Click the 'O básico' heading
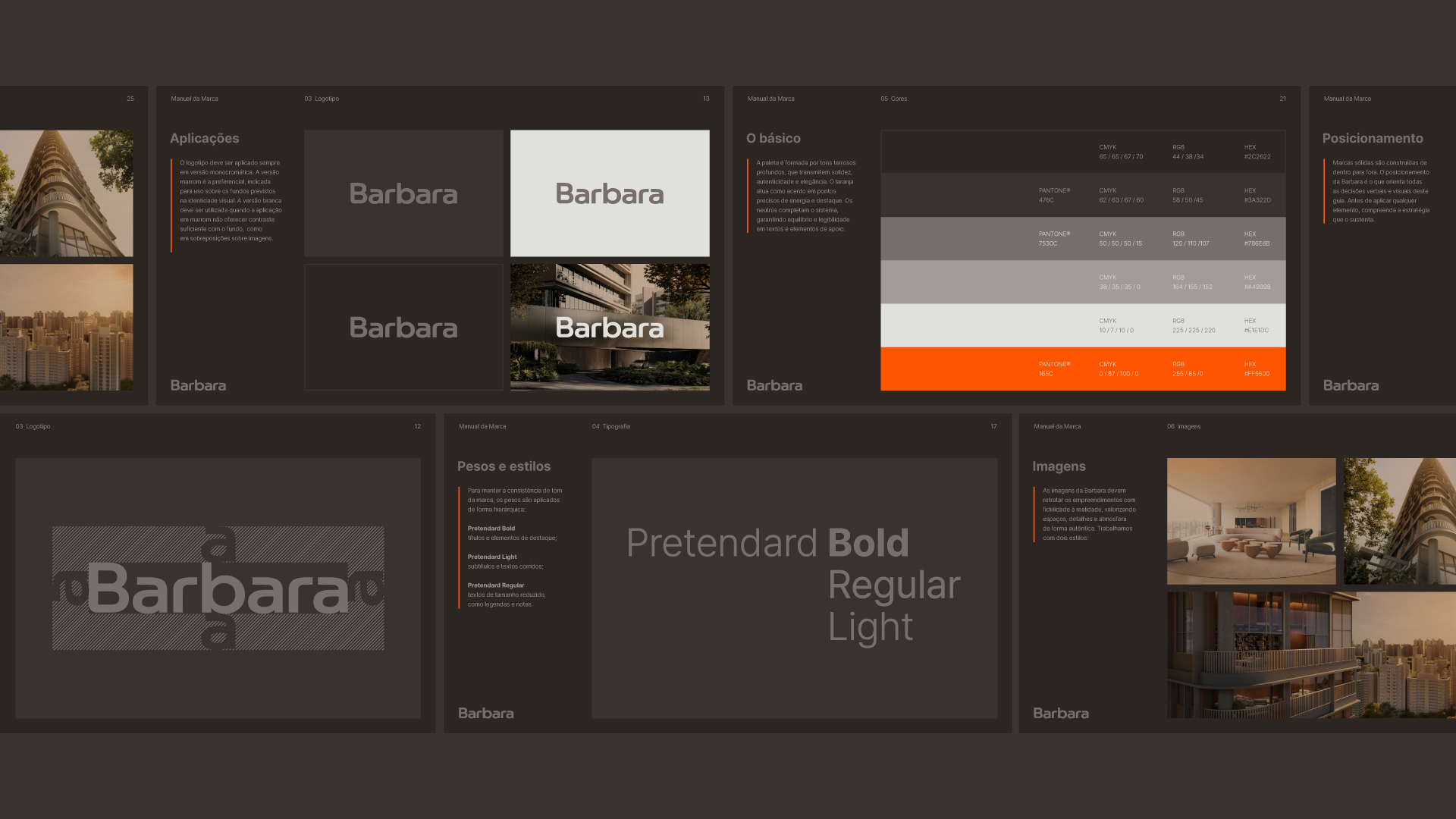This screenshot has width=1456, height=819. (x=773, y=138)
